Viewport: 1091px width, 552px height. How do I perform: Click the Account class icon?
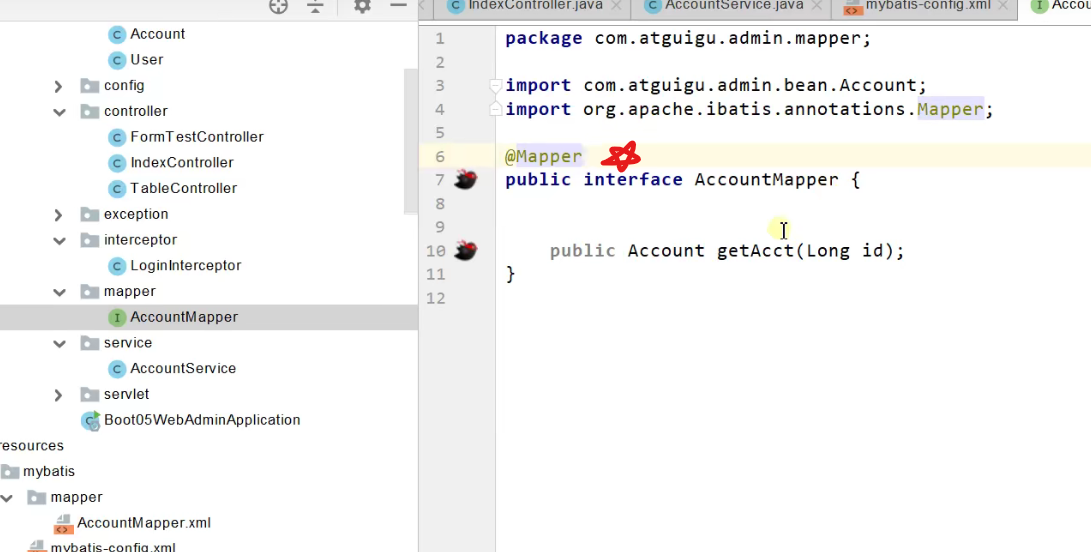click(117, 34)
